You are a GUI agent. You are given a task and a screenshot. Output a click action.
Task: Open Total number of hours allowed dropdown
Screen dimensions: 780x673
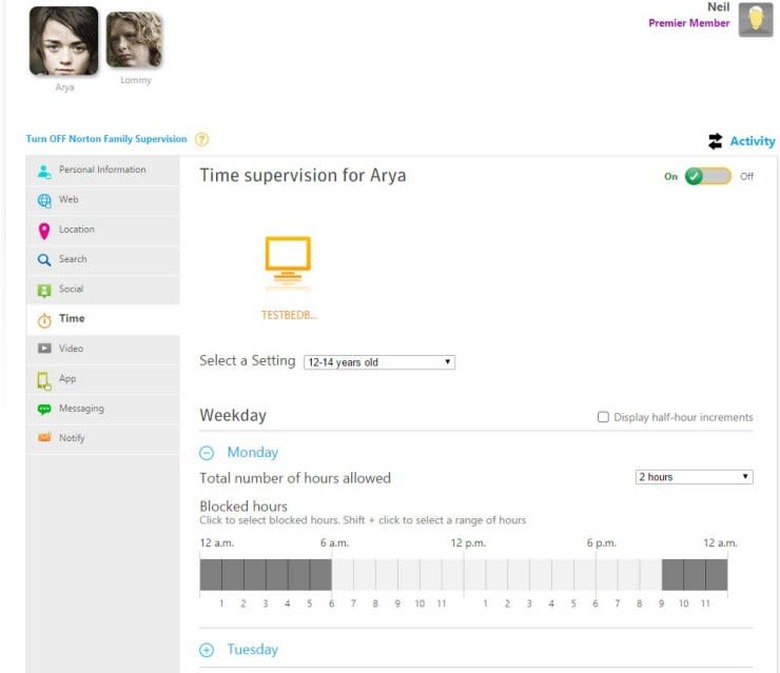tap(694, 477)
